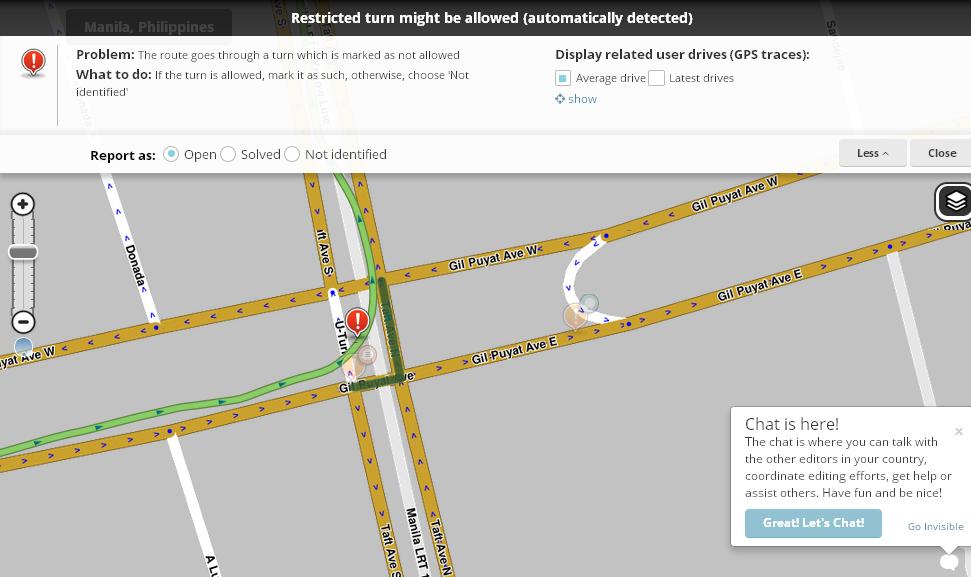Click the zoom in plus icon

coord(22,204)
